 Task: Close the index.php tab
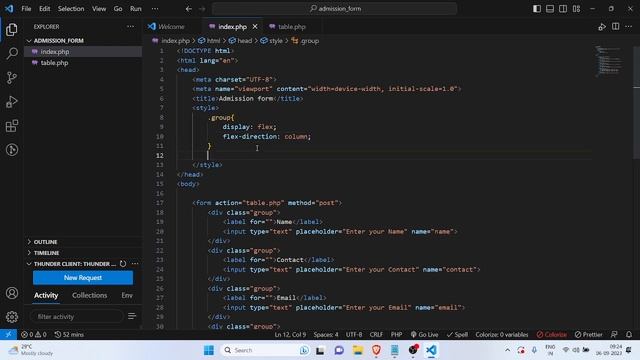[255, 27]
